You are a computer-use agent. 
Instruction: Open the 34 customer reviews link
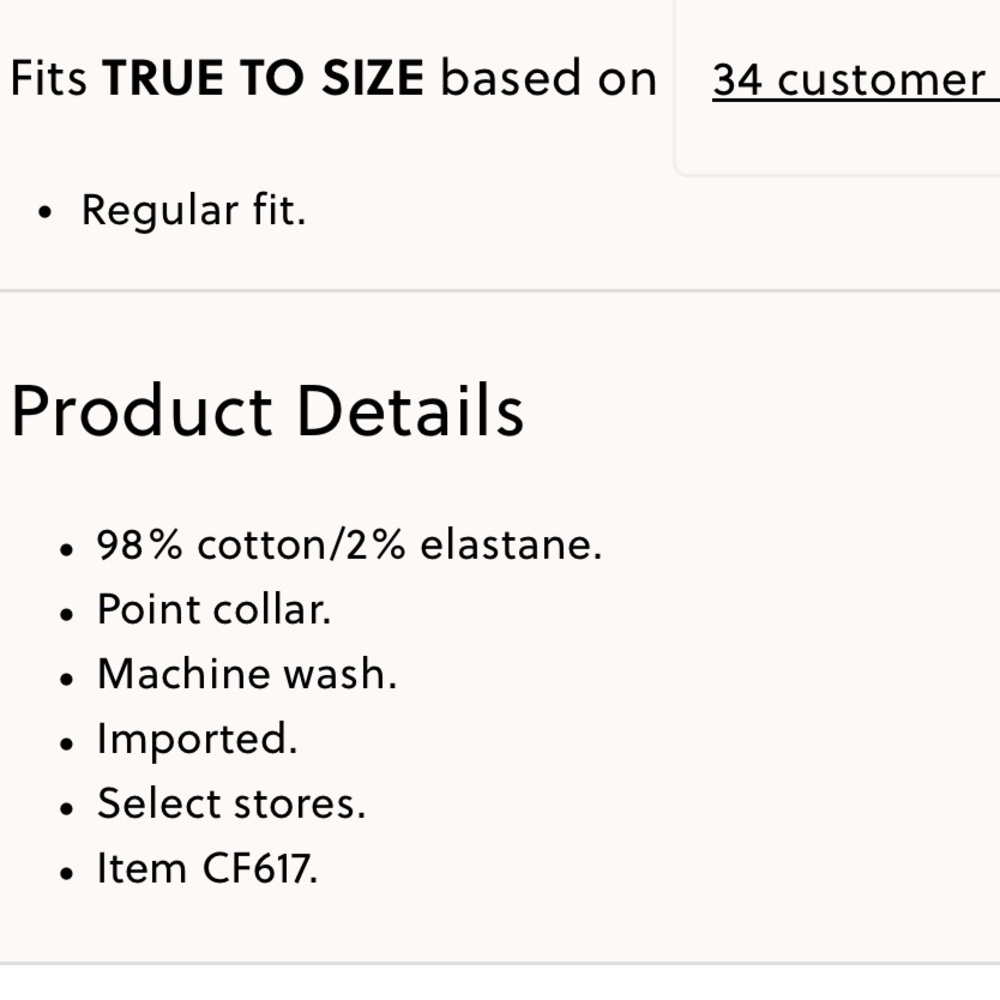point(856,80)
